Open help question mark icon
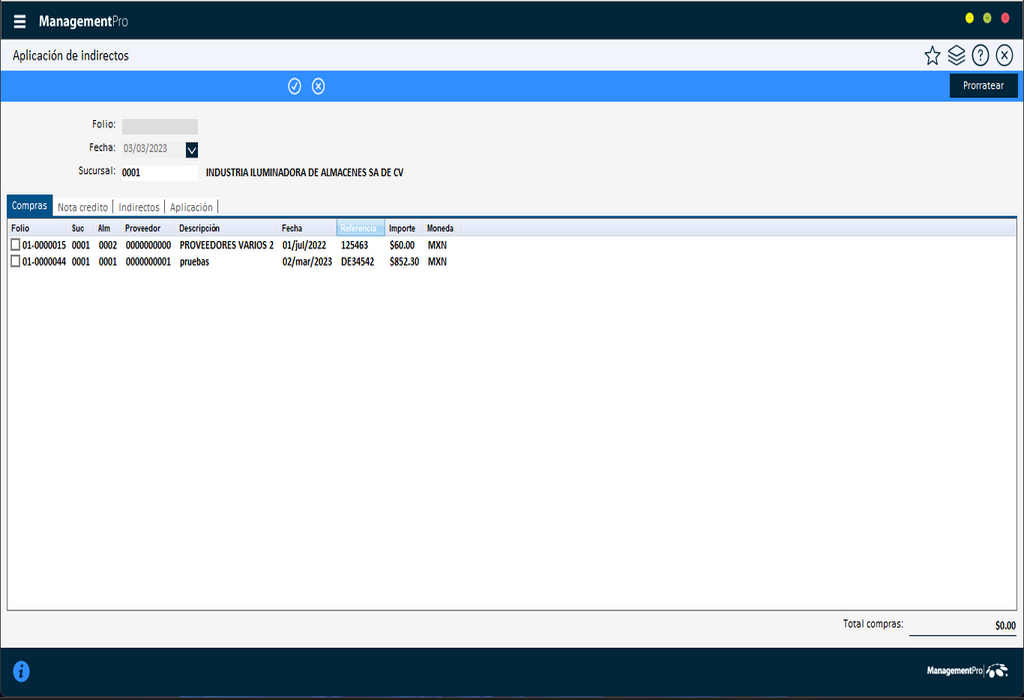 tap(980, 56)
